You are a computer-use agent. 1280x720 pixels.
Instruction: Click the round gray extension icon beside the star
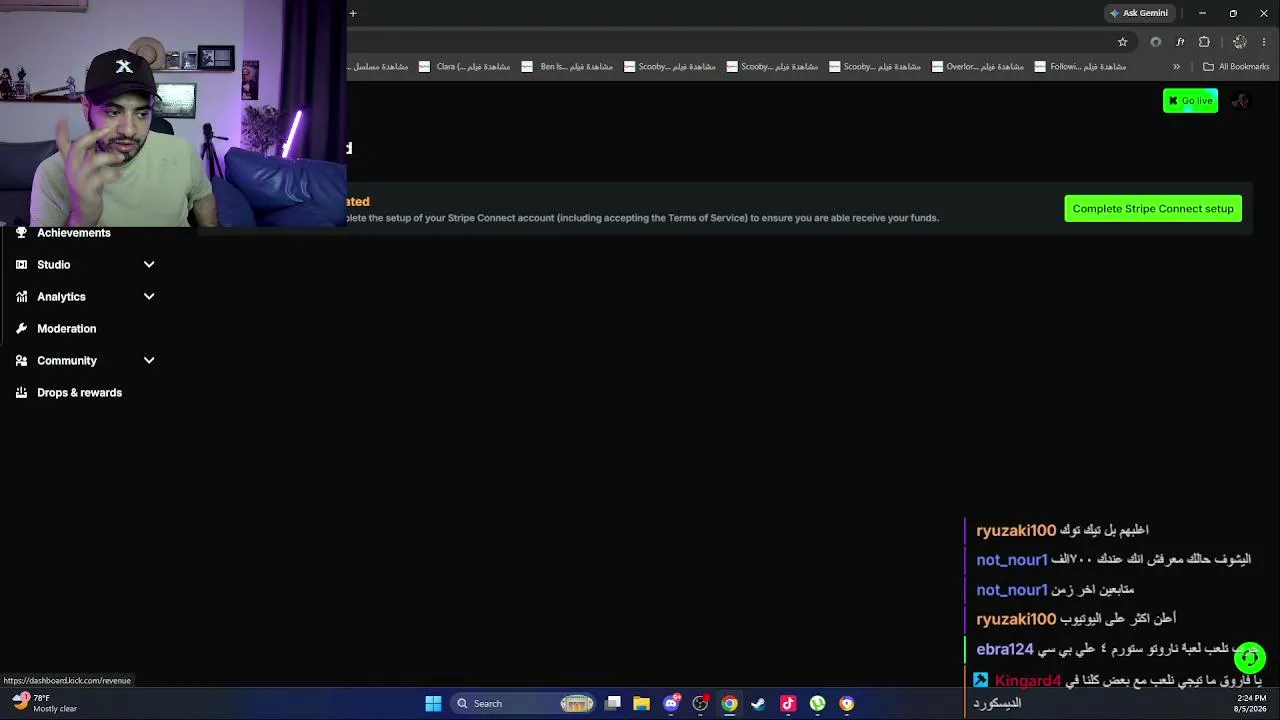pyautogui.click(x=1156, y=42)
